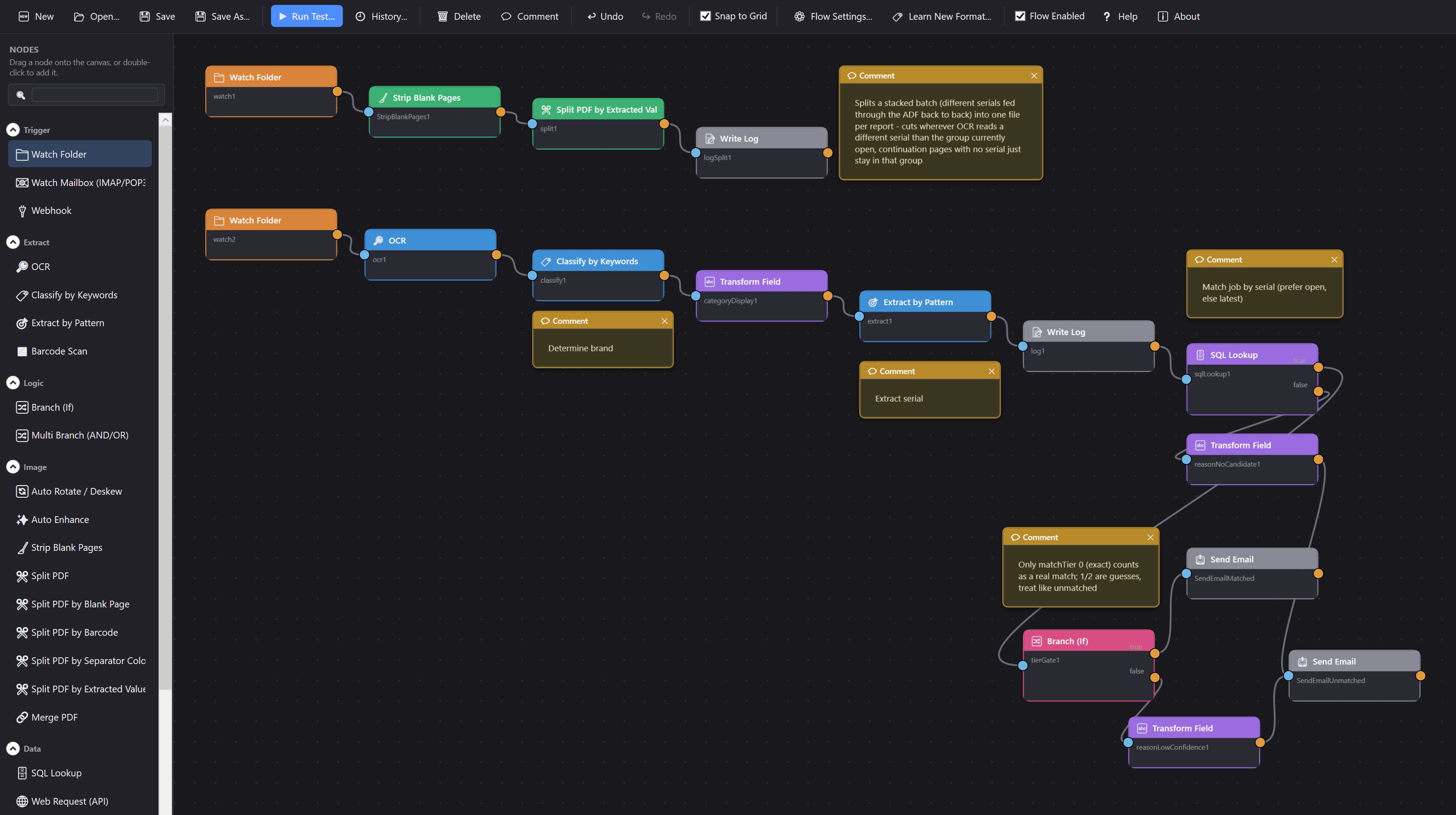
Task: Select Web Request (API) node
Action: coord(80,801)
